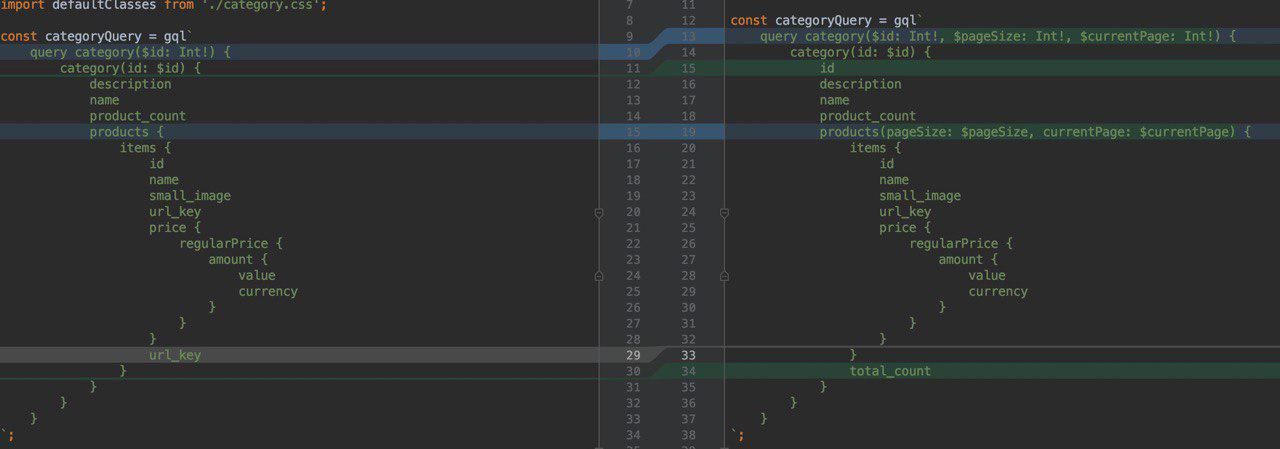Collapse the left gutter fold marker at line 20
The width and height of the screenshot is (1280, 449).
pyautogui.click(x=598, y=212)
